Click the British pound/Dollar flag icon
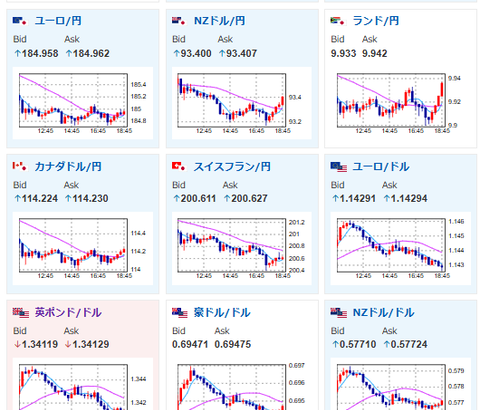This screenshot has height=410, width=480. pyautogui.click(x=21, y=312)
